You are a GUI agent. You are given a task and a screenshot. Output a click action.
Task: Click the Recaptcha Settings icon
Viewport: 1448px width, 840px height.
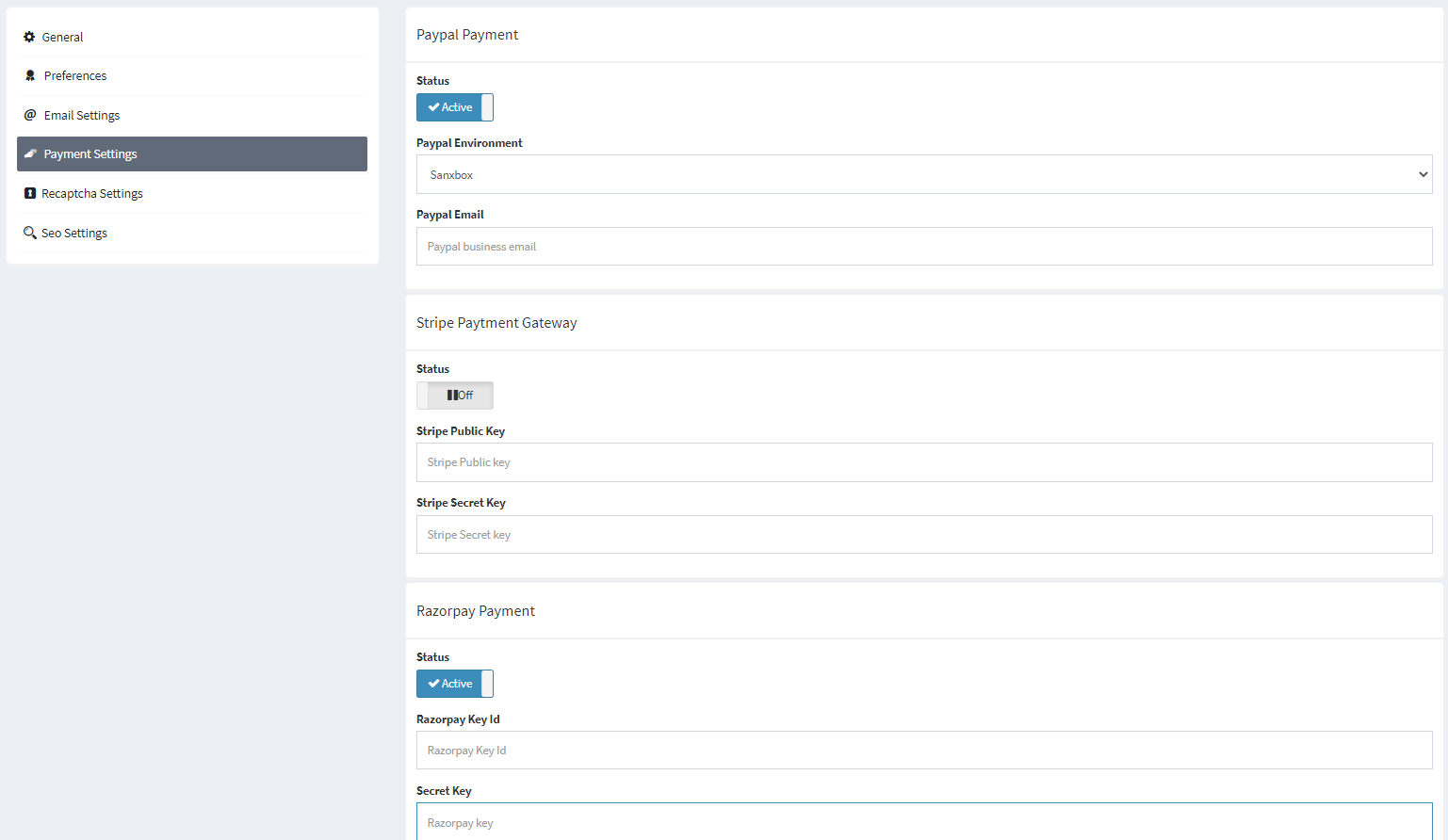(x=30, y=193)
